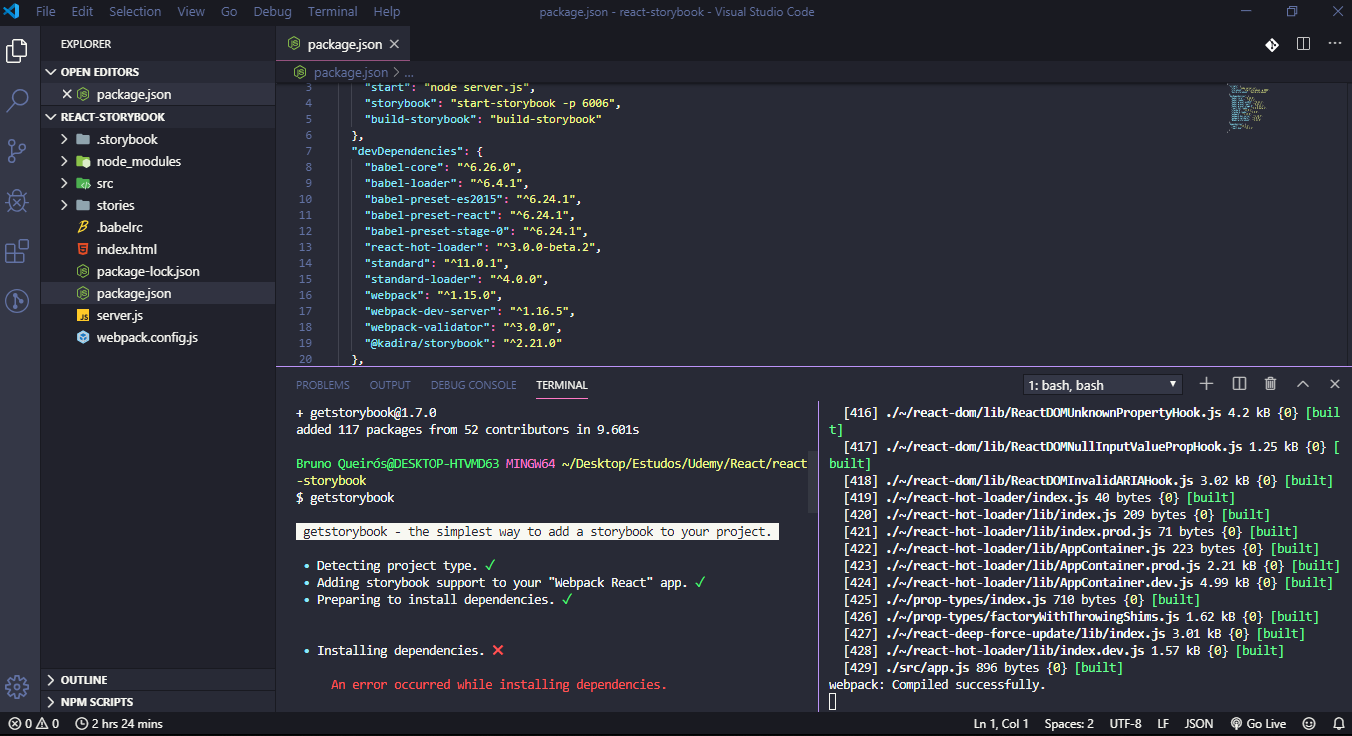This screenshot has width=1352, height=736.
Task: Open the Terminal menu
Action: 332,11
